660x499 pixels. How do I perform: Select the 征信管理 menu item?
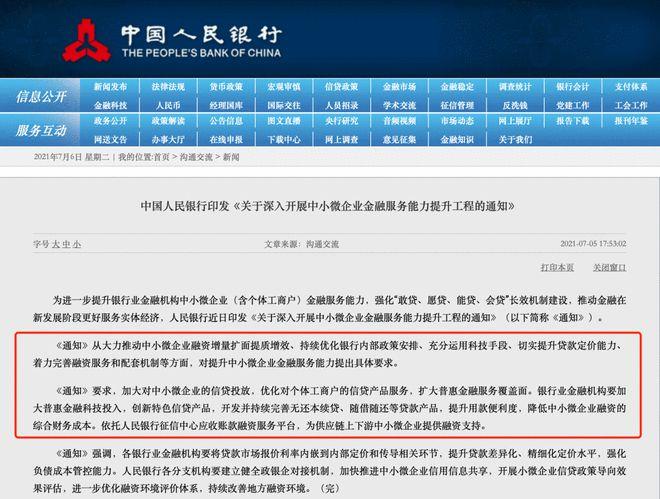coord(457,105)
